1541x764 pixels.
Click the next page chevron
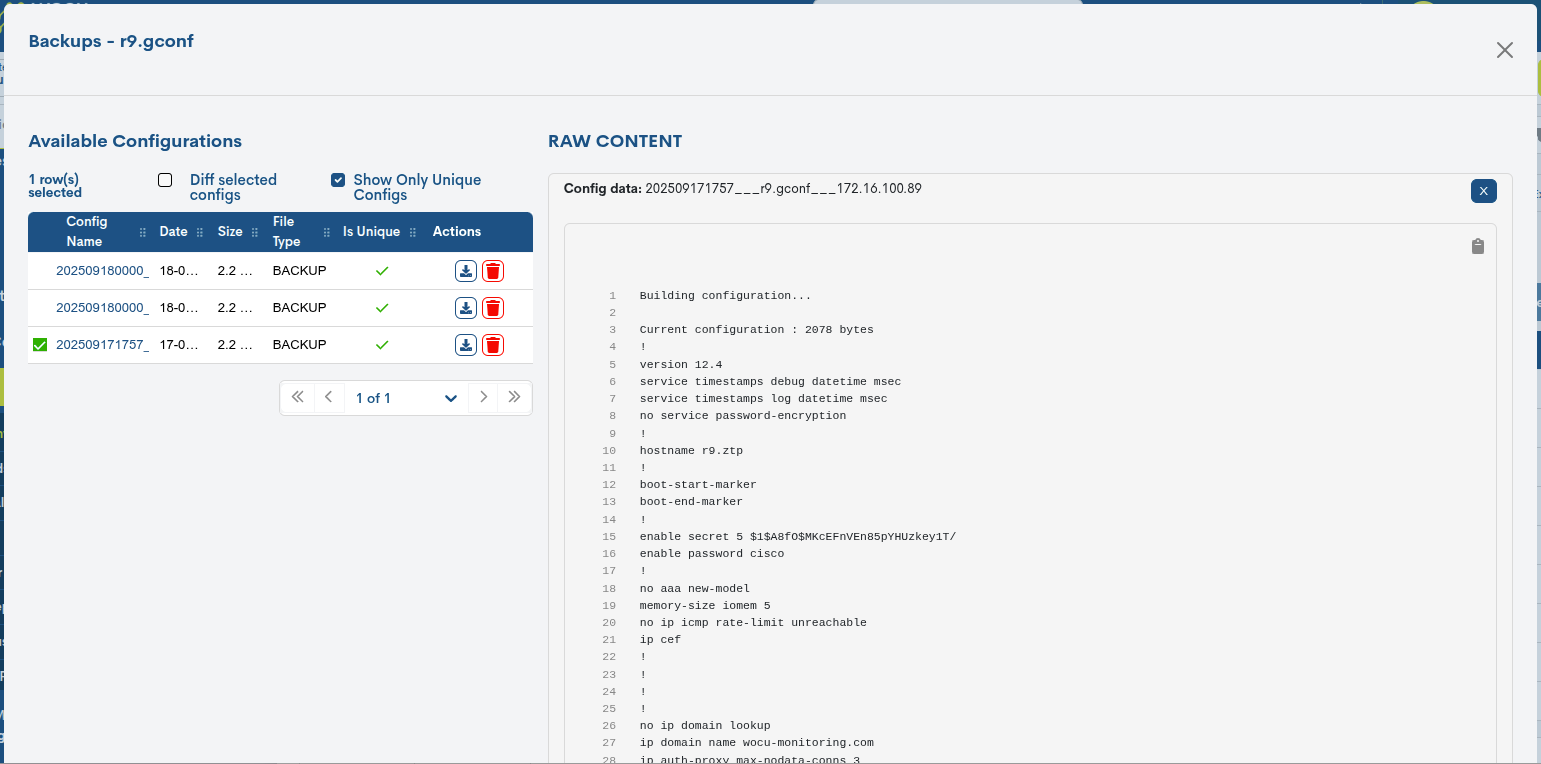[483, 397]
